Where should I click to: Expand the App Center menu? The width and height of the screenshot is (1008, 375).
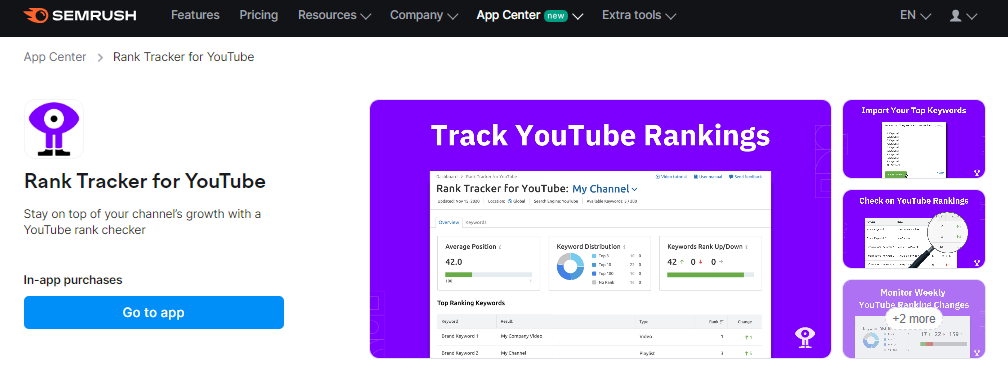[530, 15]
